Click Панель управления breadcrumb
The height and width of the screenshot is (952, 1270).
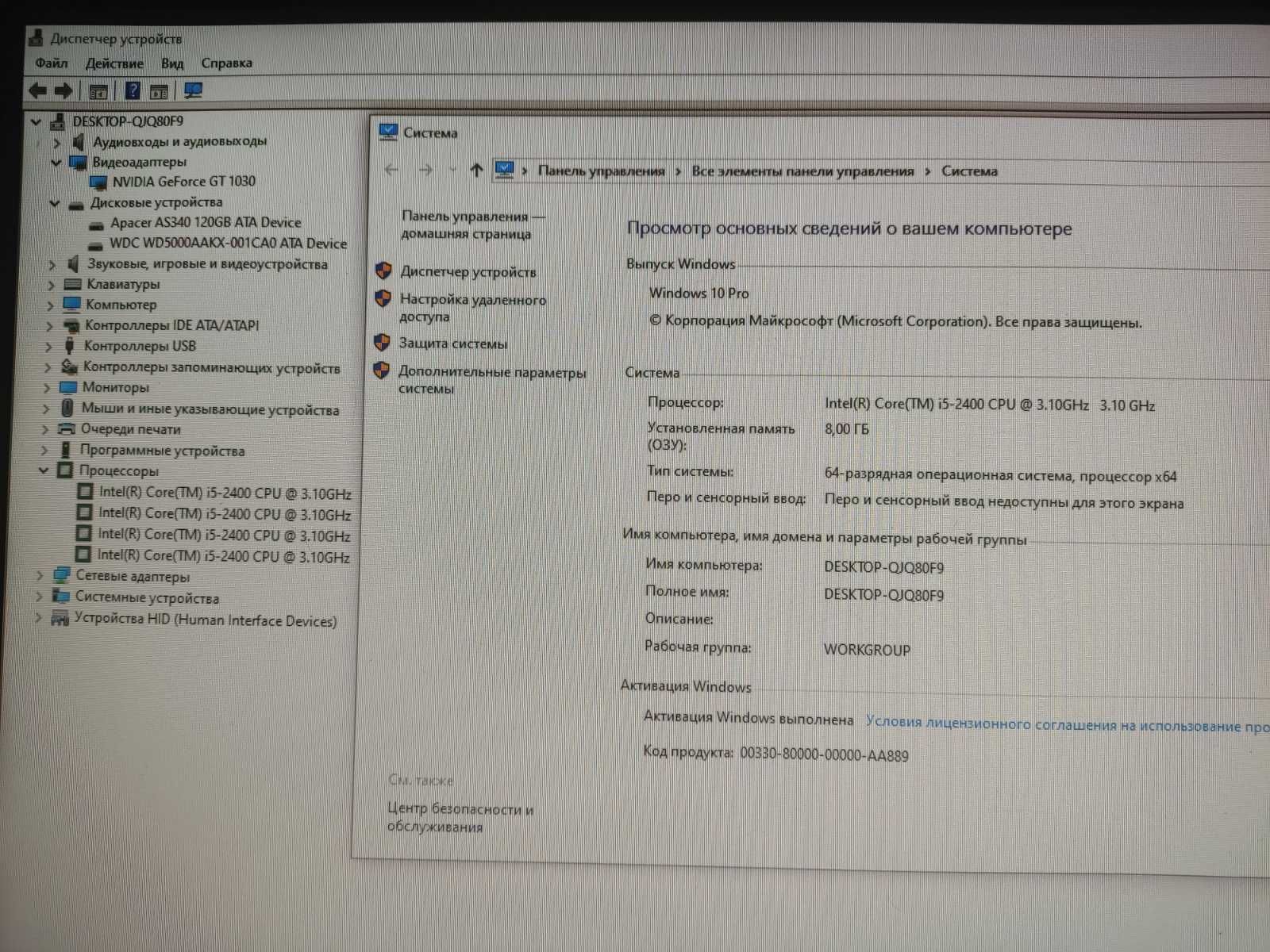coord(601,171)
